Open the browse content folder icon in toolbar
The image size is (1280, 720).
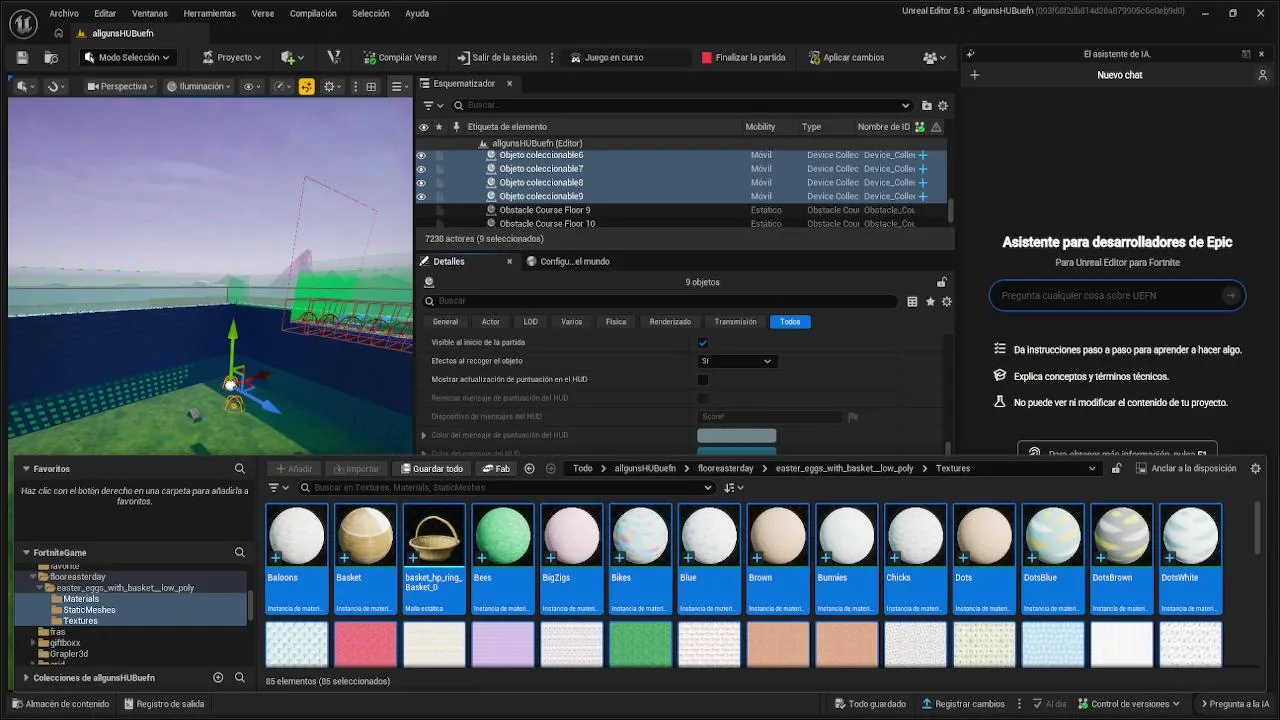[49, 58]
